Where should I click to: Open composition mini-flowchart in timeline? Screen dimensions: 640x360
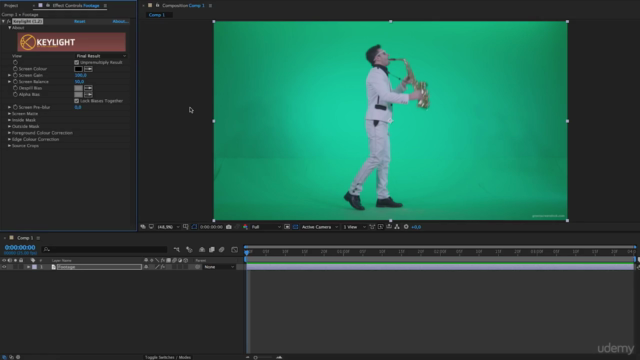177,249
